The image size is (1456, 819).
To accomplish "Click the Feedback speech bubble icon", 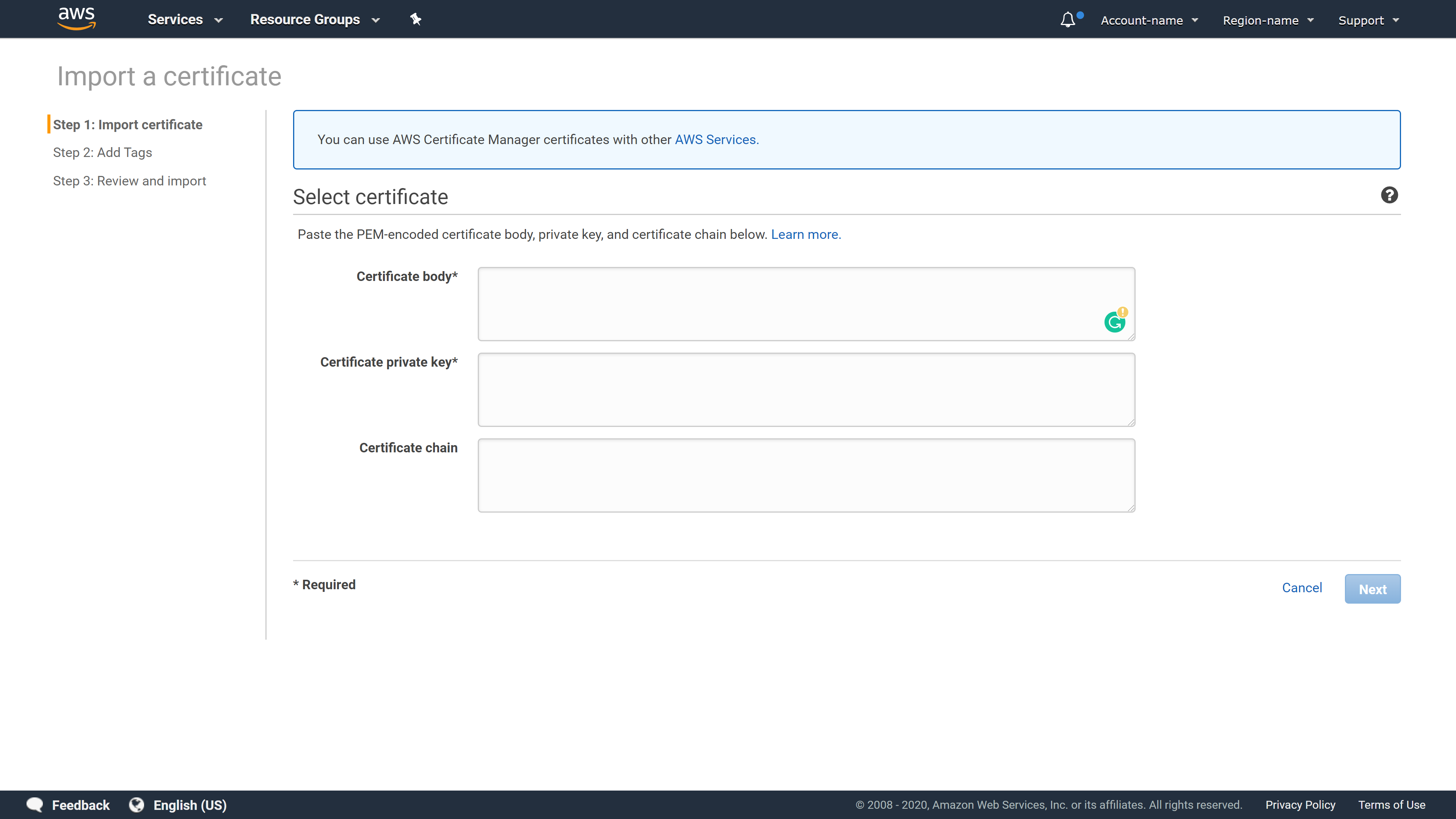I will coord(35,805).
